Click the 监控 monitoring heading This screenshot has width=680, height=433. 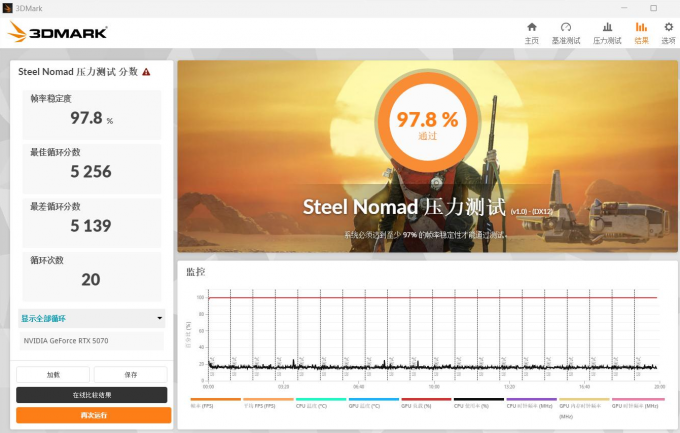196,272
